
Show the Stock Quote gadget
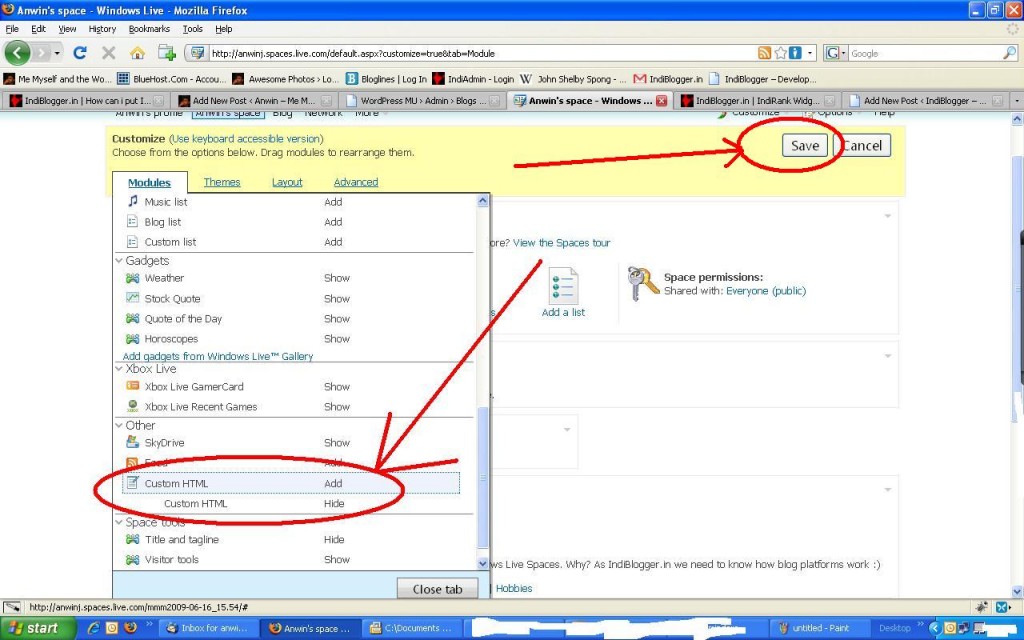click(337, 298)
